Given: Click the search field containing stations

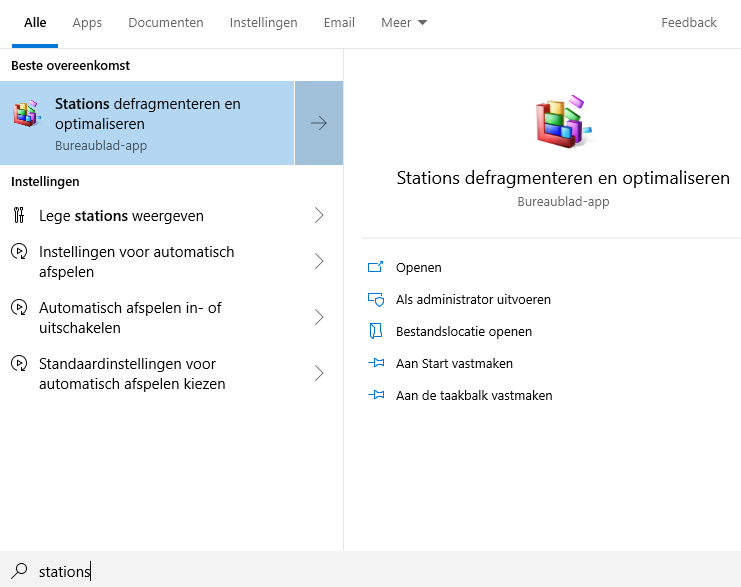Looking at the screenshot, I should pos(380,571).
